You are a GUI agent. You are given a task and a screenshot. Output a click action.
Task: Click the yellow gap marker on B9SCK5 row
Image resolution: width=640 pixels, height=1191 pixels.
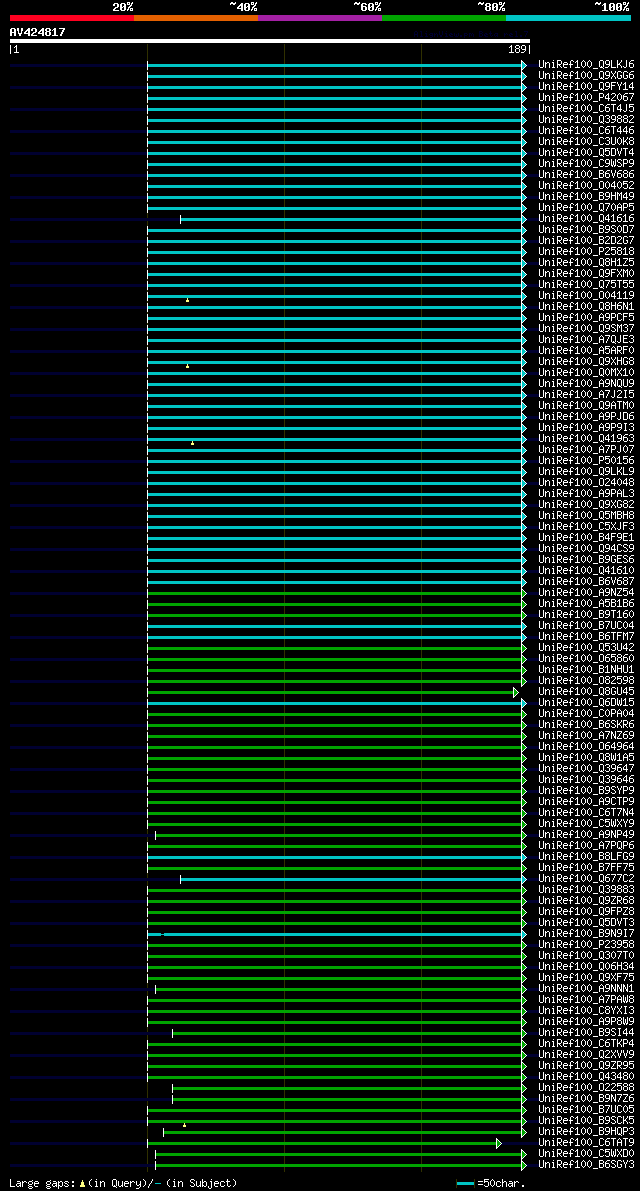[184, 1125]
